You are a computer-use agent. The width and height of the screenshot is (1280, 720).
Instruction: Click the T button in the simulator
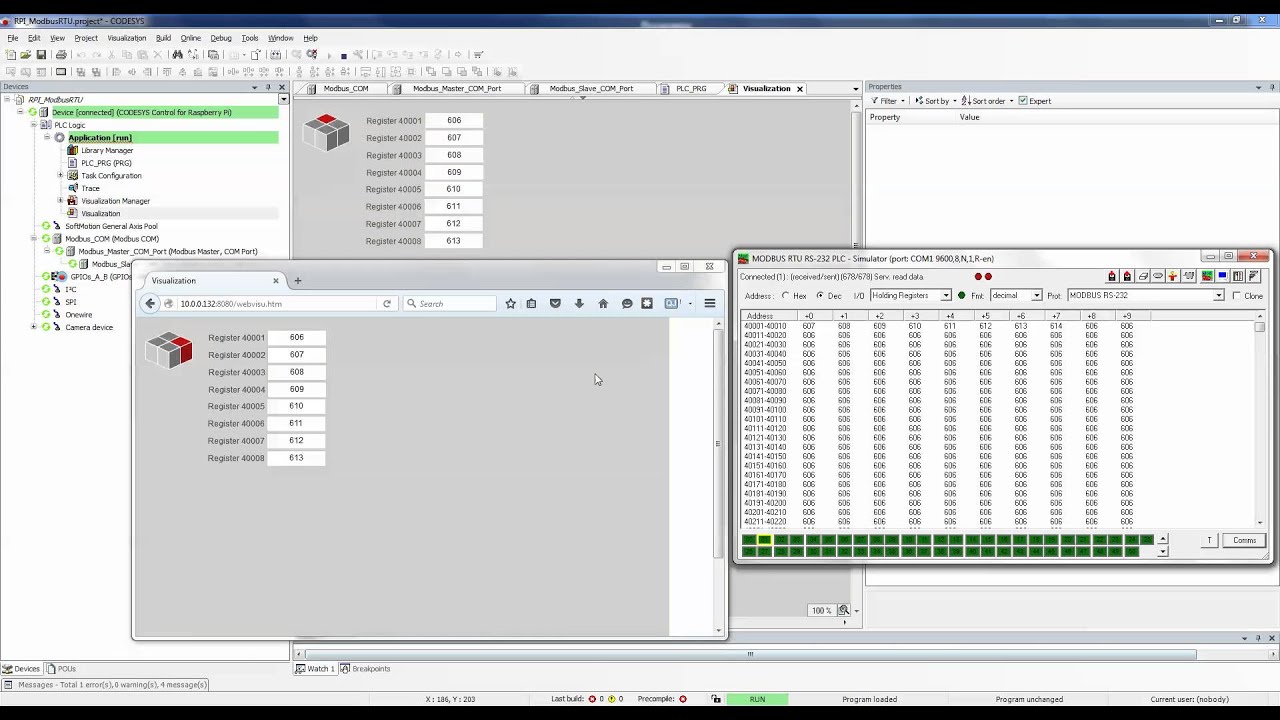pos(1209,541)
